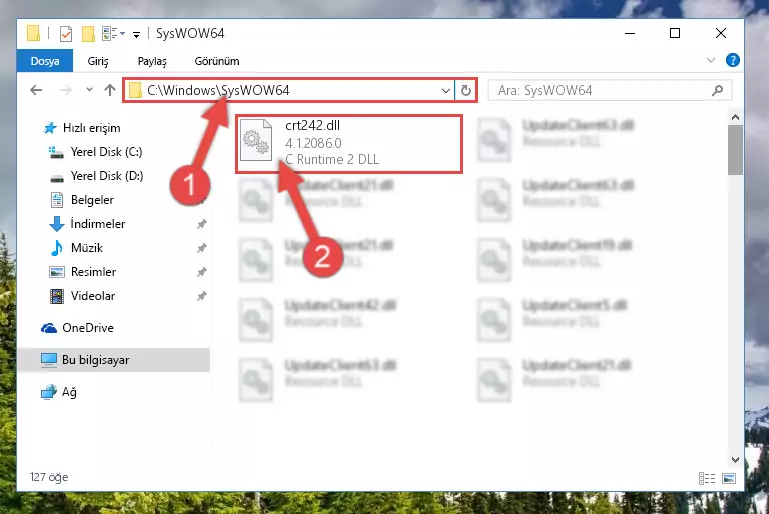
Task: Open Hızlı erişim in navigation pane
Action: pyautogui.click(x=82, y=128)
